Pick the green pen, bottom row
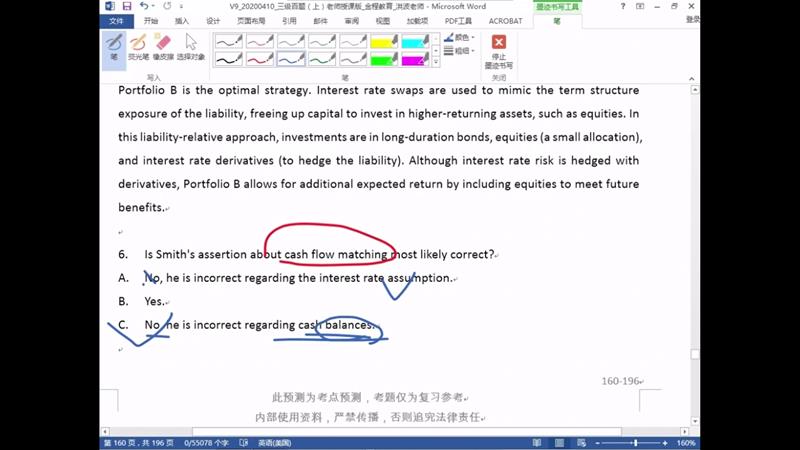The height and width of the screenshot is (450, 800). pyautogui.click(x=322, y=59)
